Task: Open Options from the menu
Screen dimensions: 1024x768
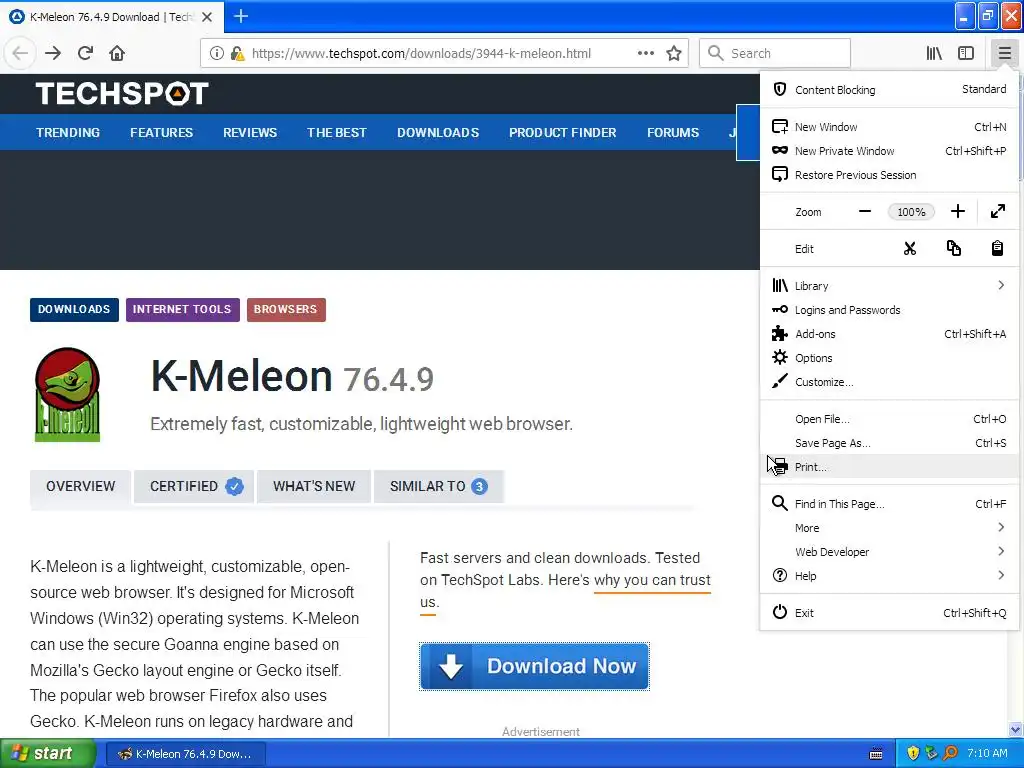Action: tap(889, 358)
